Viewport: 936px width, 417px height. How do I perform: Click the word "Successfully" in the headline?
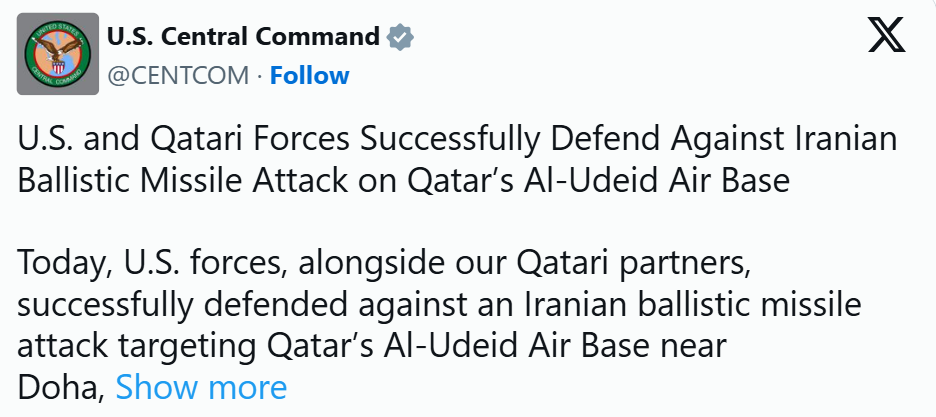pos(450,140)
